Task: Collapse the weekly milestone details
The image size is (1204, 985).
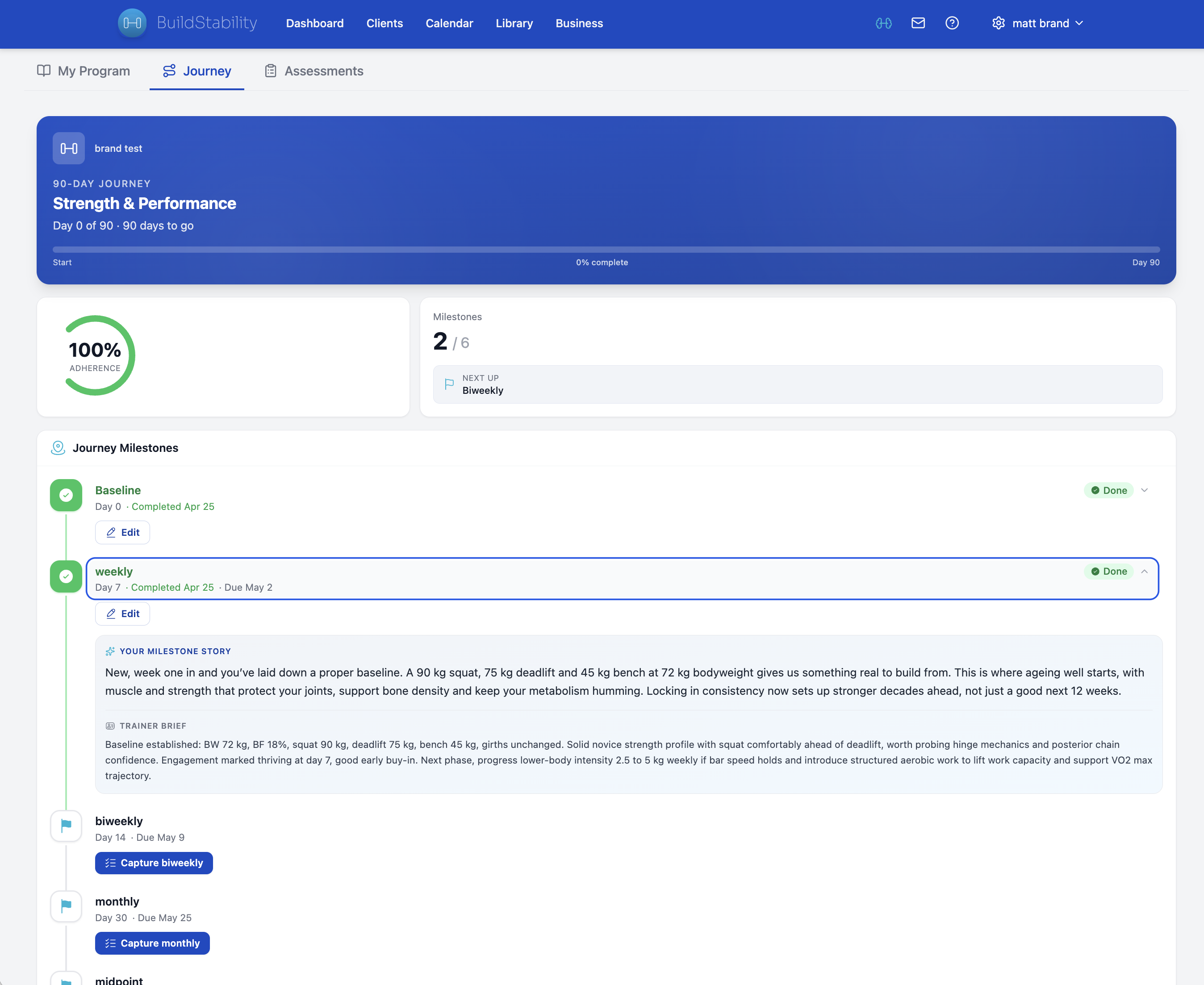Action: pyautogui.click(x=1145, y=572)
